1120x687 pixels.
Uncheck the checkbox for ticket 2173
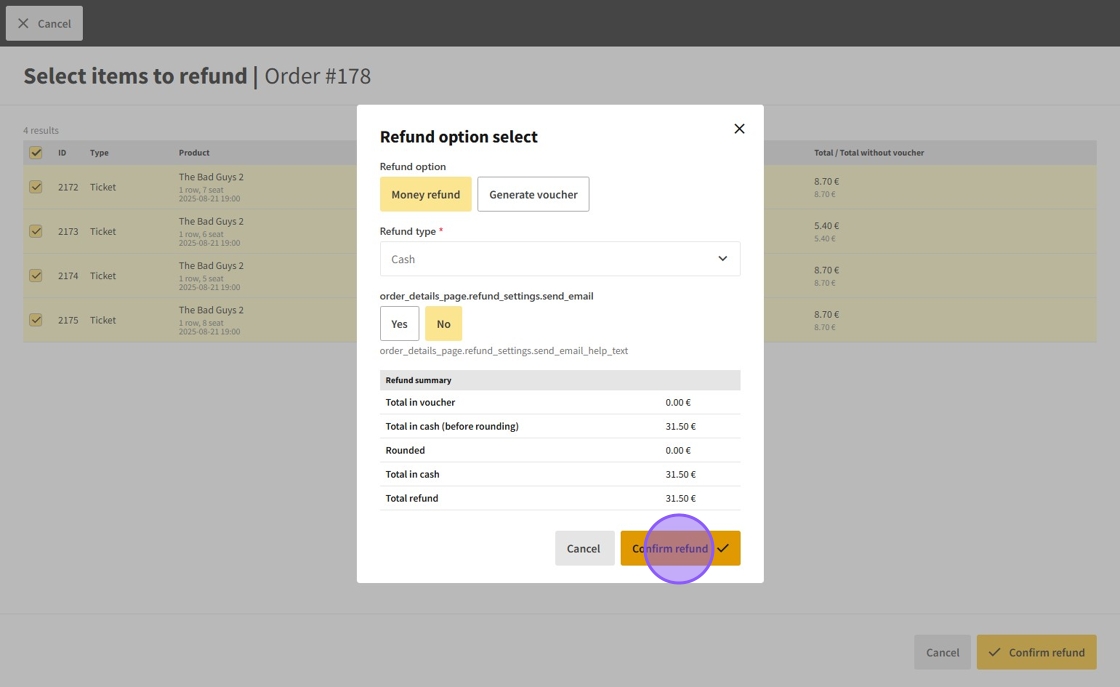36,231
